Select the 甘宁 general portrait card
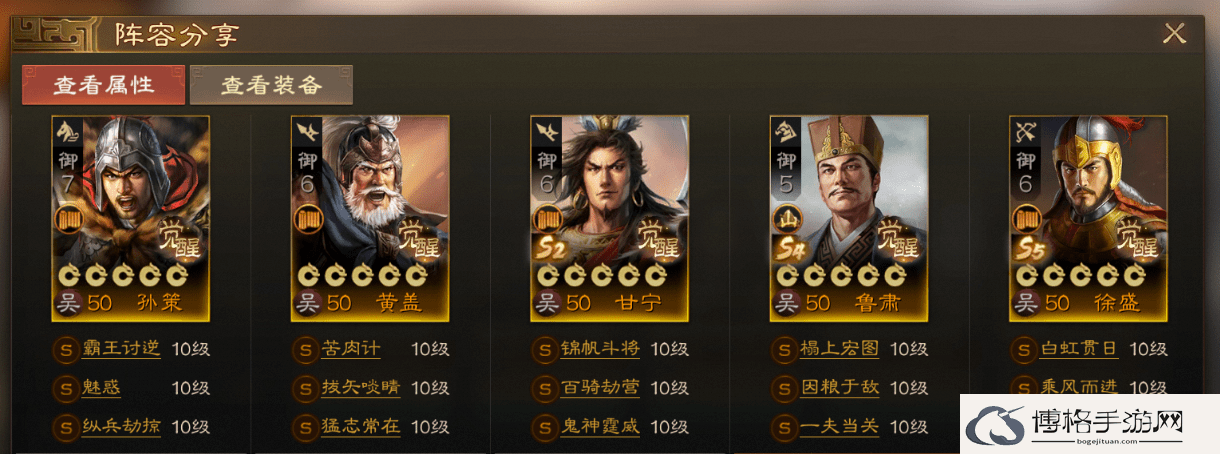The image size is (1220, 454). click(x=609, y=218)
